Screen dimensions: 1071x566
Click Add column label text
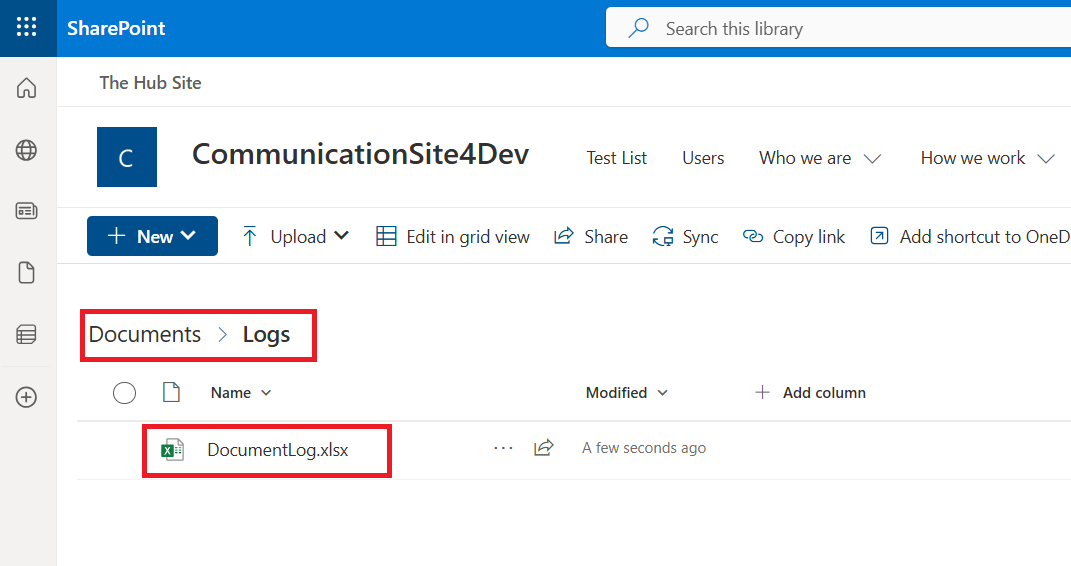[824, 393]
